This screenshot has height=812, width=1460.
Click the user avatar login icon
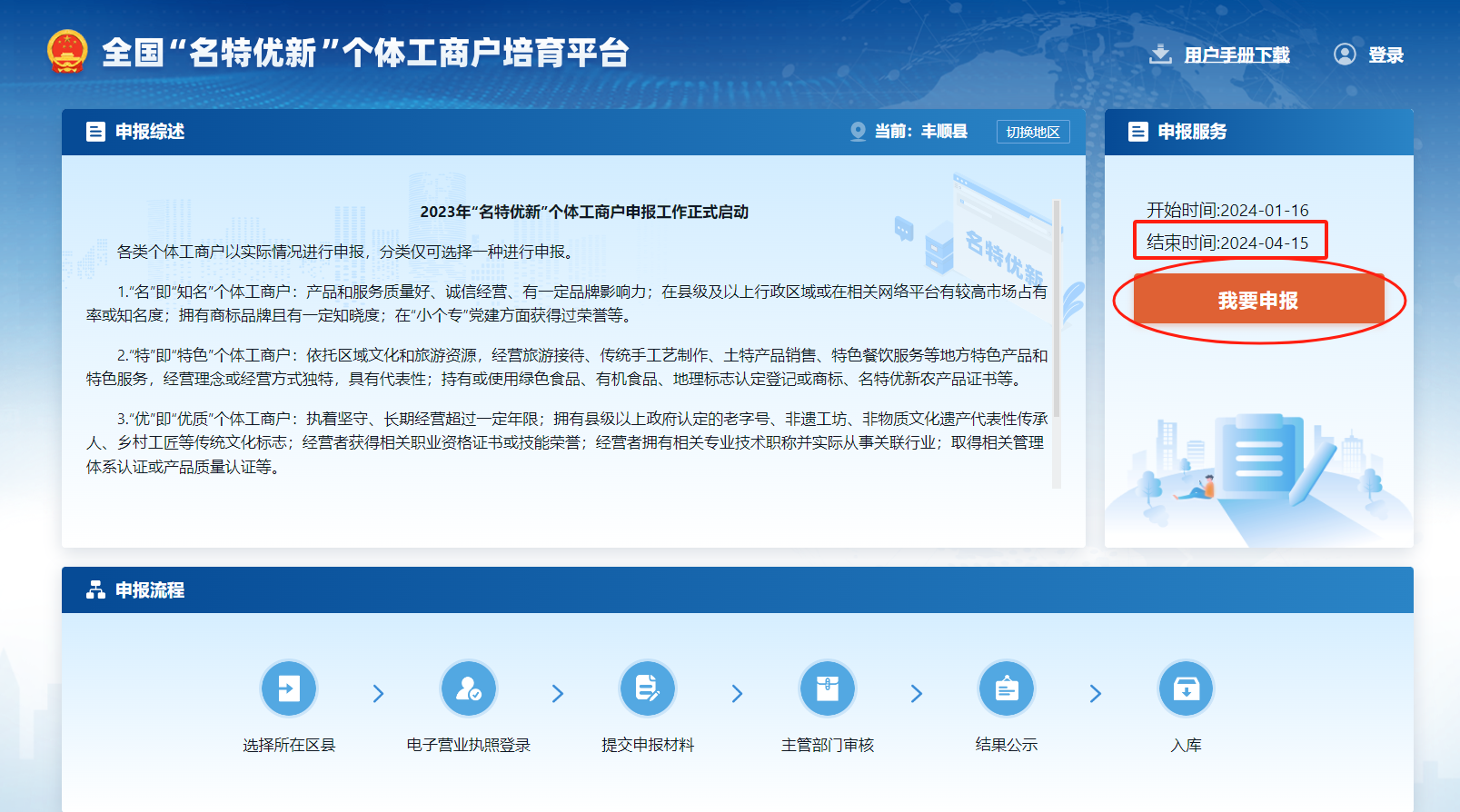pos(1345,54)
